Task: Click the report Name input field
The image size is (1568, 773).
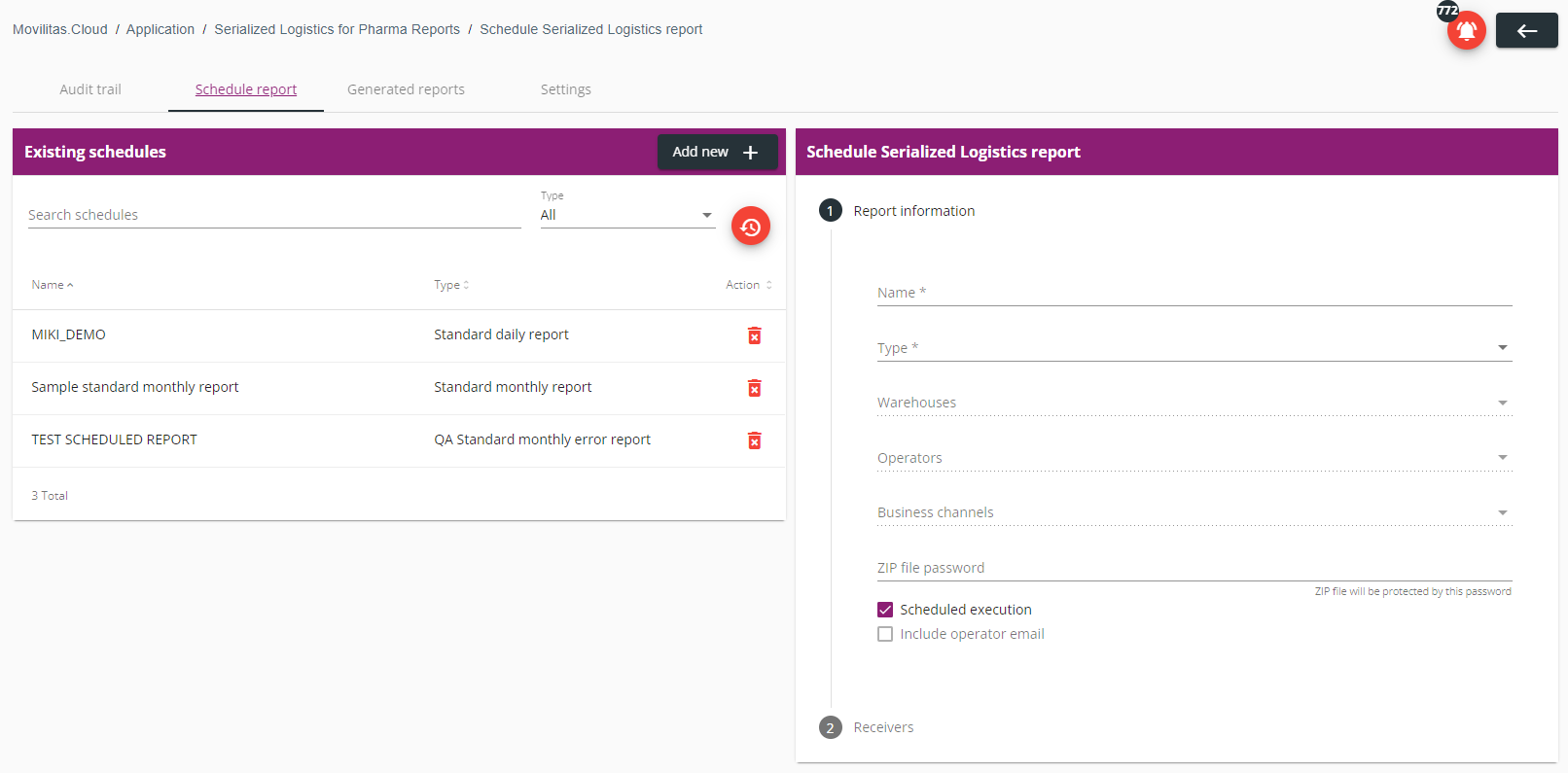Action: coord(1194,293)
